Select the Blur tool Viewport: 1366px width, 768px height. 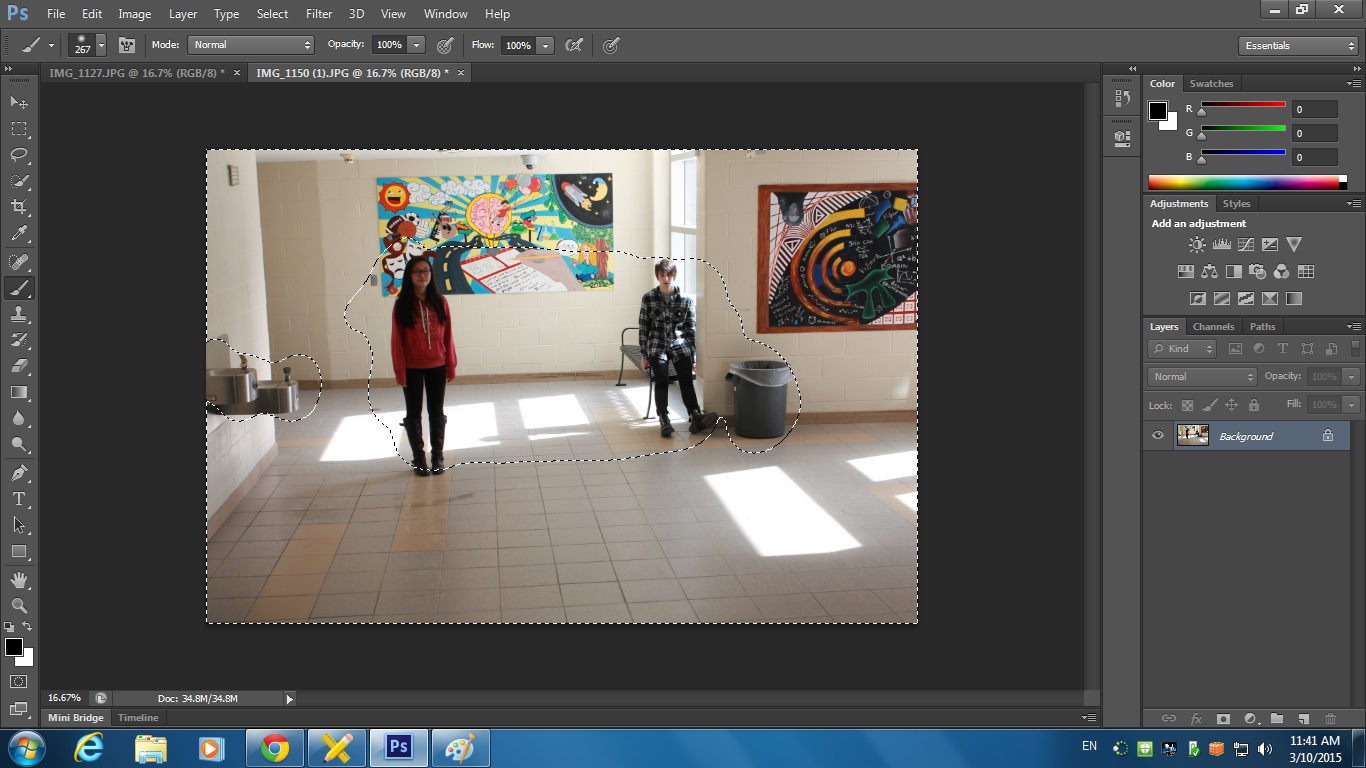click(19, 418)
